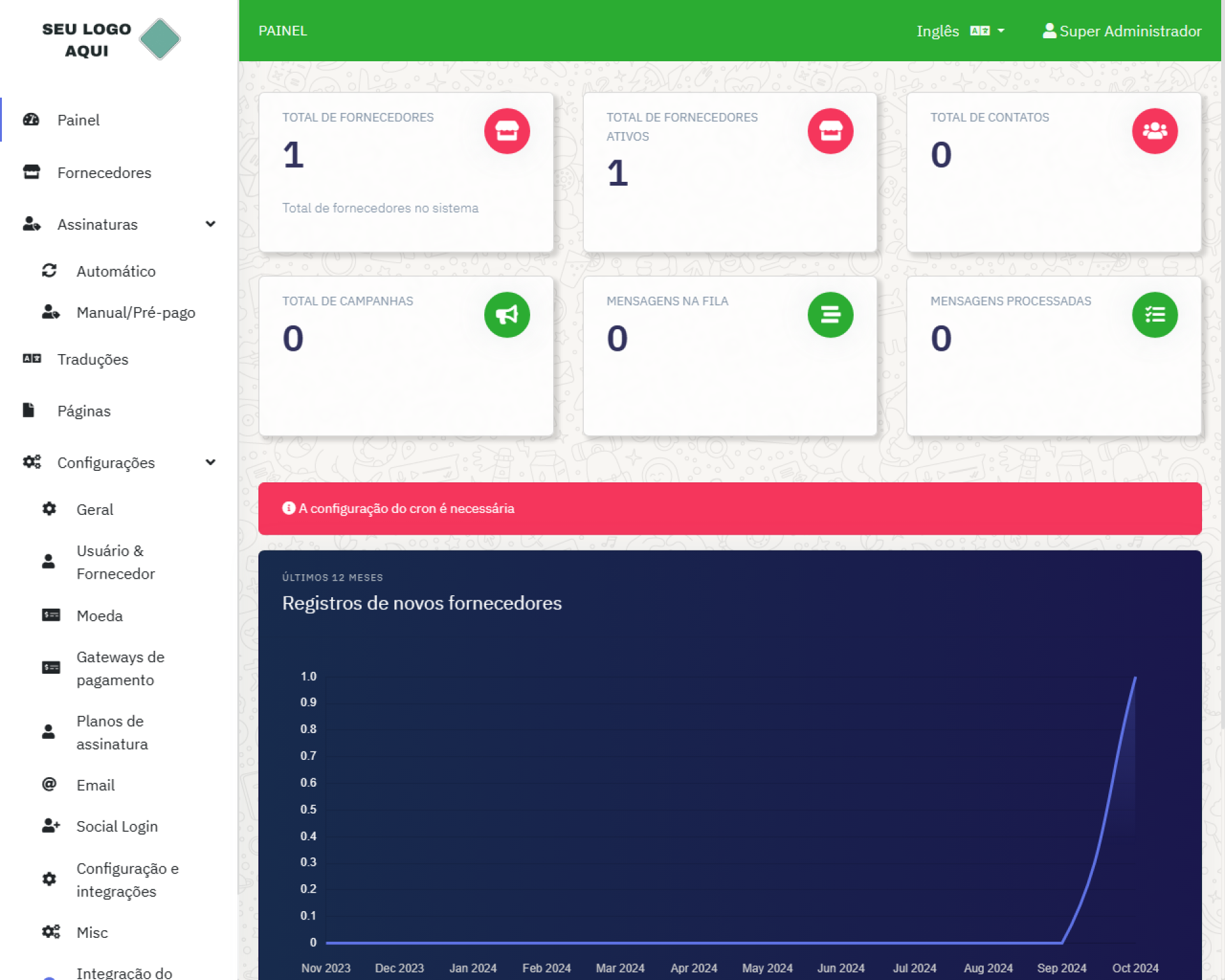Click the checklist icon on Mensagens Processadas
Image resolution: width=1225 pixels, height=980 pixels.
[x=1154, y=315]
